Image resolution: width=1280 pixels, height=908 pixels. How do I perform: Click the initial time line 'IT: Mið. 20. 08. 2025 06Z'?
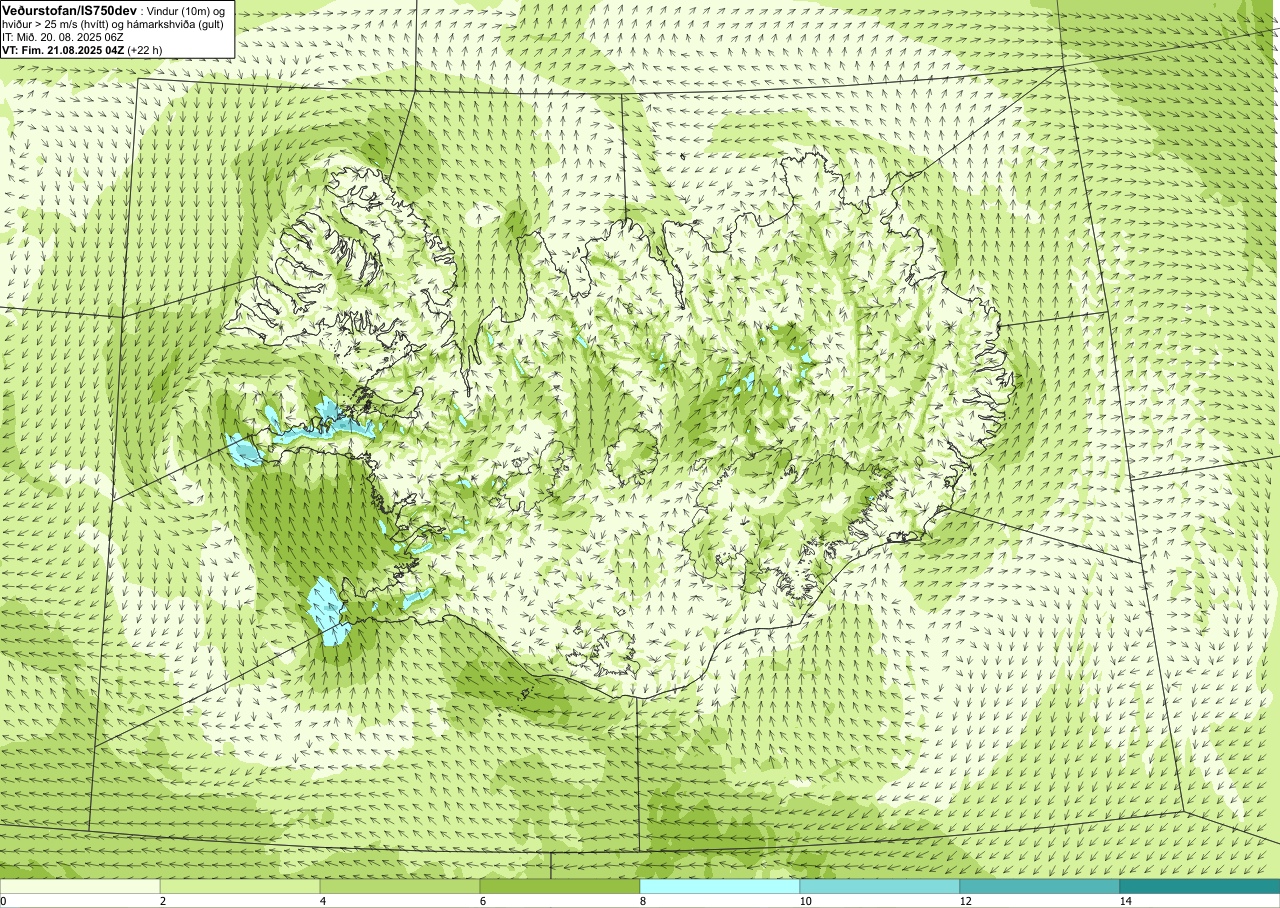point(63,36)
